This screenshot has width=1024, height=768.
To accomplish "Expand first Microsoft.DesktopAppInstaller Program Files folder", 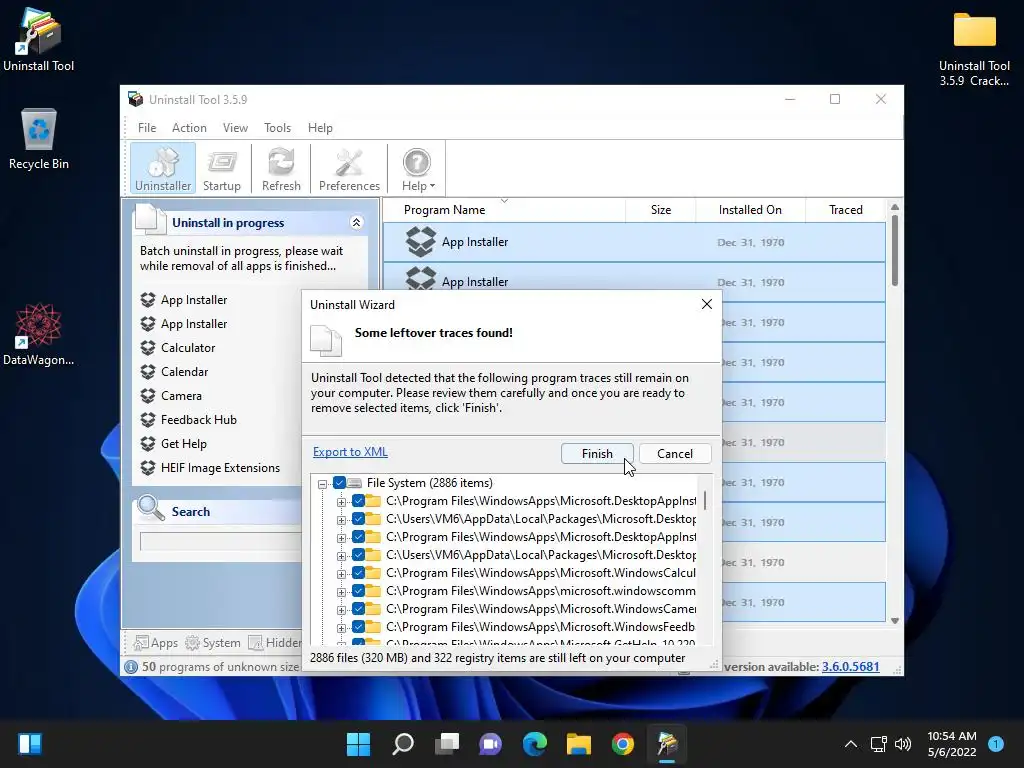I will tap(341, 502).
